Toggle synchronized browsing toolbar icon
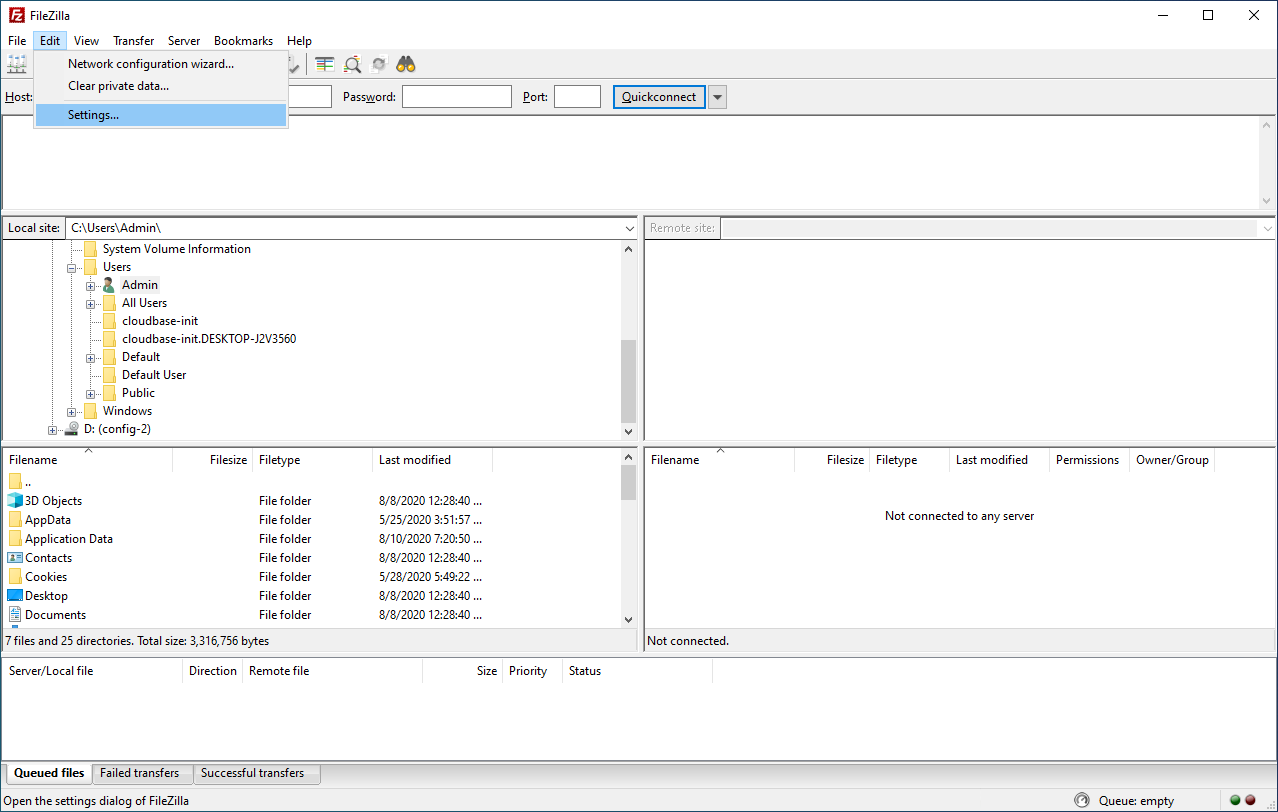Viewport: 1278px width, 812px height. [x=379, y=65]
